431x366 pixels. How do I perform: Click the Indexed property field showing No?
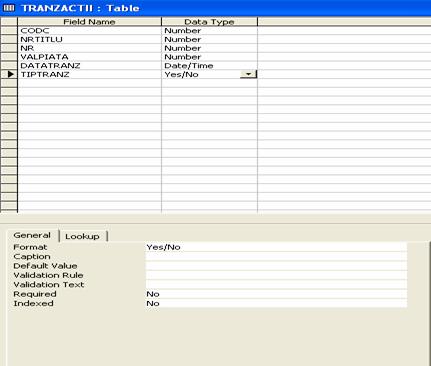coord(276,303)
